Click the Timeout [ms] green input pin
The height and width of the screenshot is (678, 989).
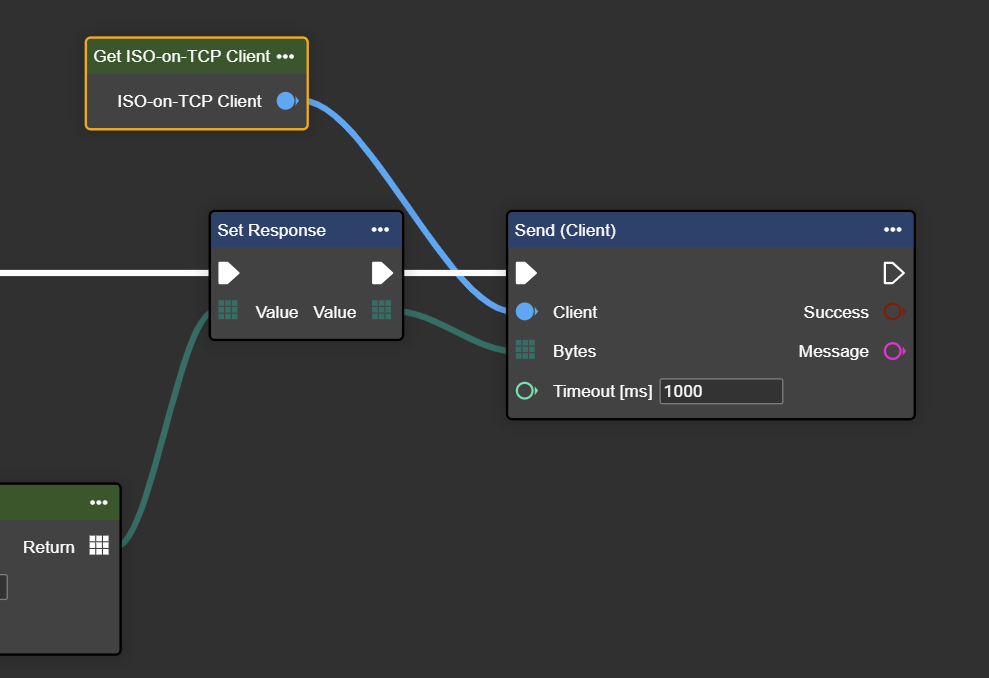[526, 391]
